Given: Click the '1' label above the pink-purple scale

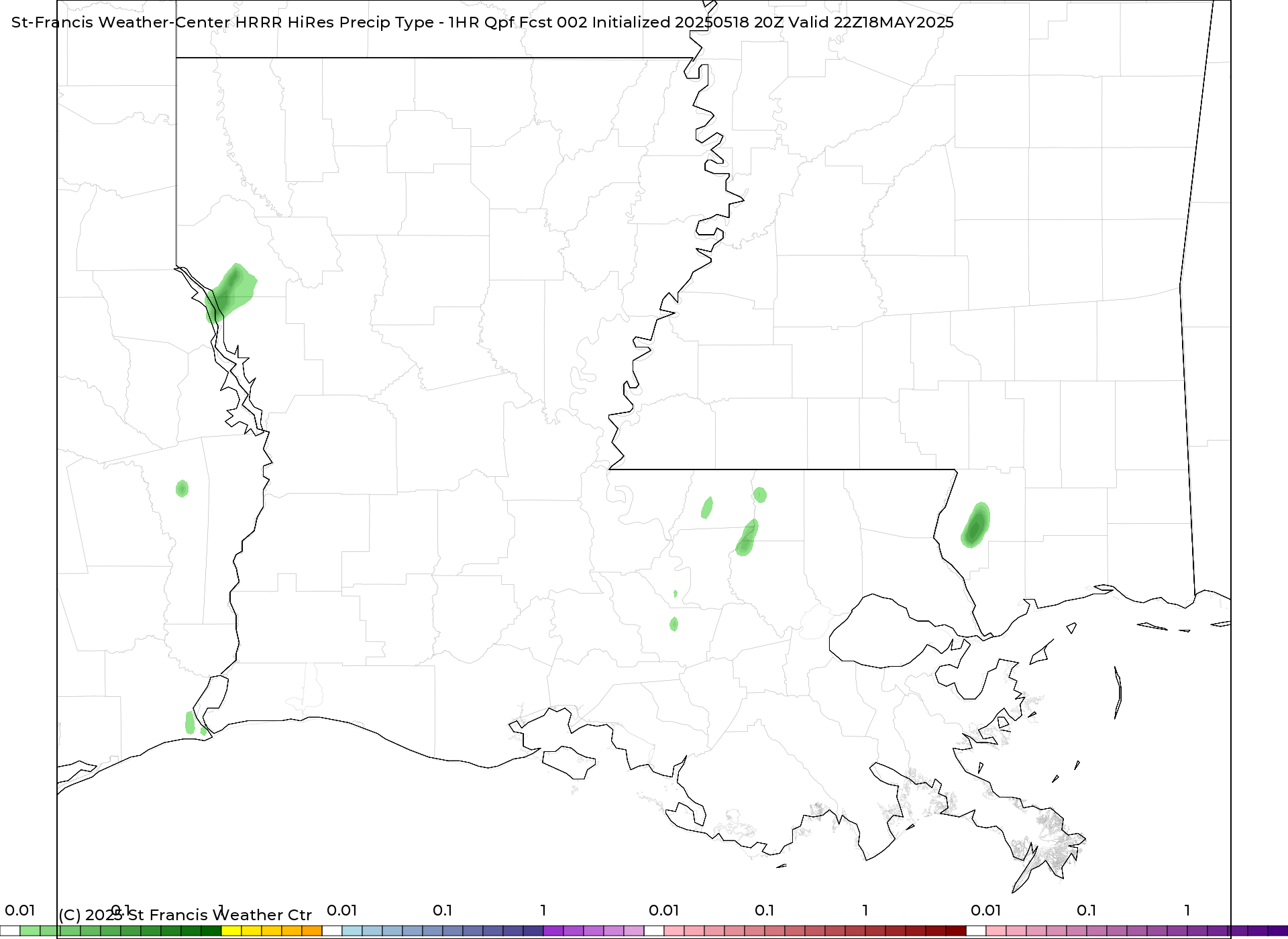Looking at the screenshot, I should click(x=1187, y=910).
